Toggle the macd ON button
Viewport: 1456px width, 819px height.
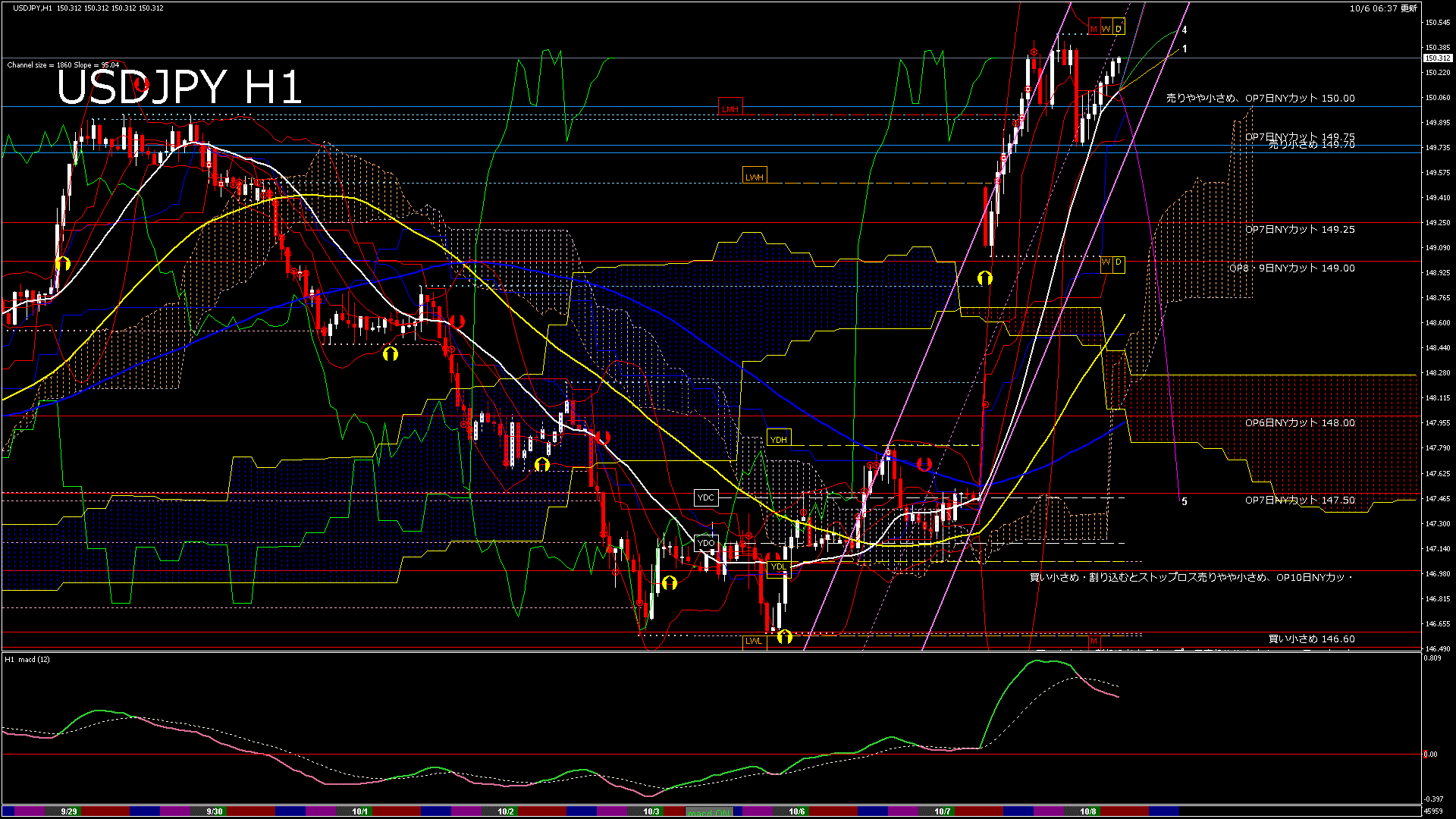coord(709,812)
